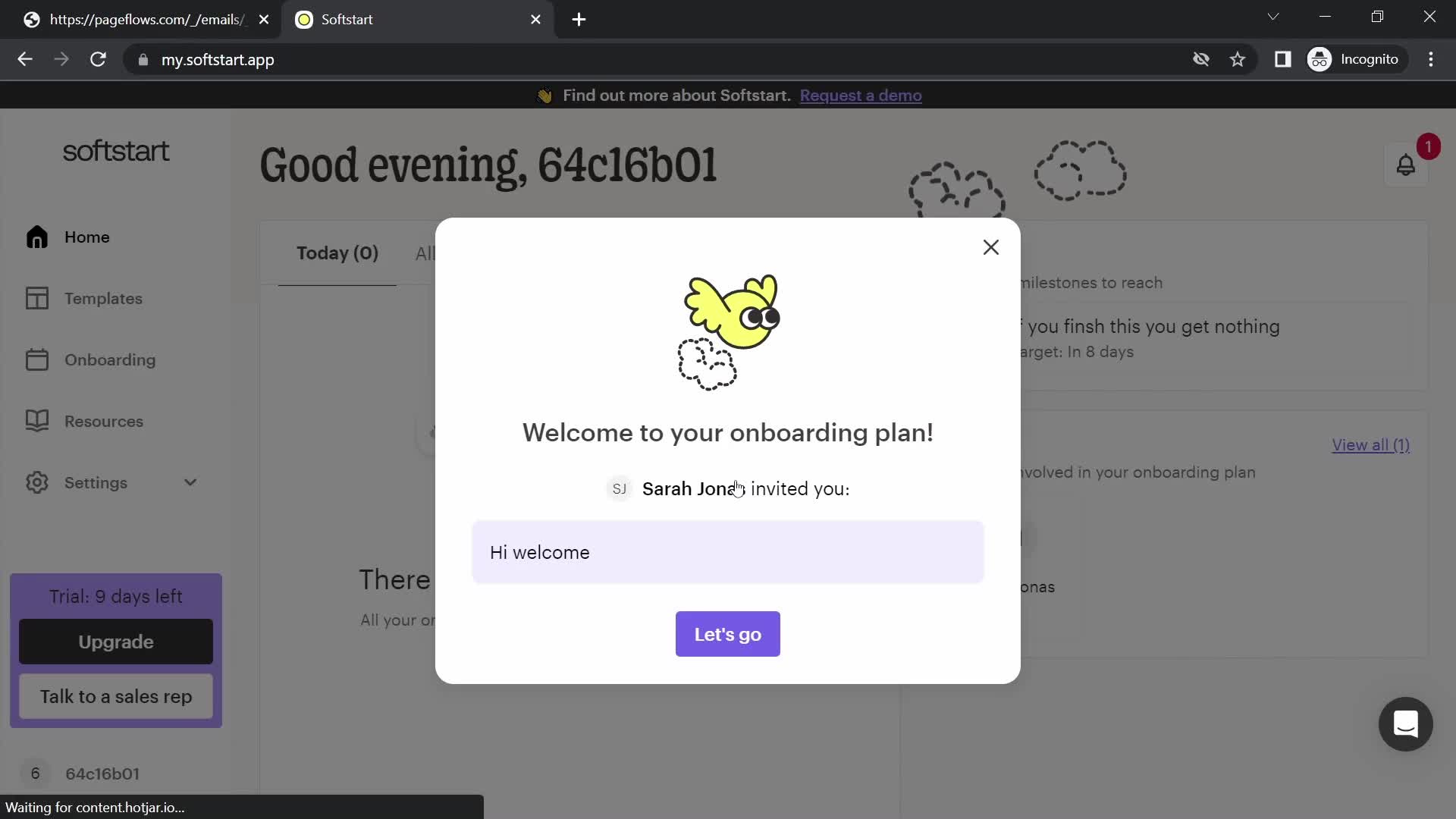Click the View all (1) link
Image resolution: width=1456 pixels, height=819 pixels.
pyautogui.click(x=1370, y=444)
